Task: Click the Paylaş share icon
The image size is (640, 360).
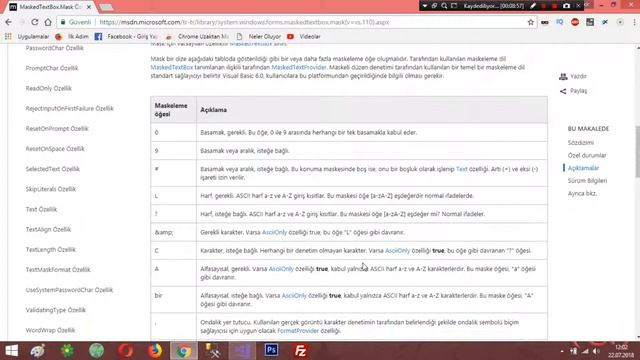Action: pos(563,91)
